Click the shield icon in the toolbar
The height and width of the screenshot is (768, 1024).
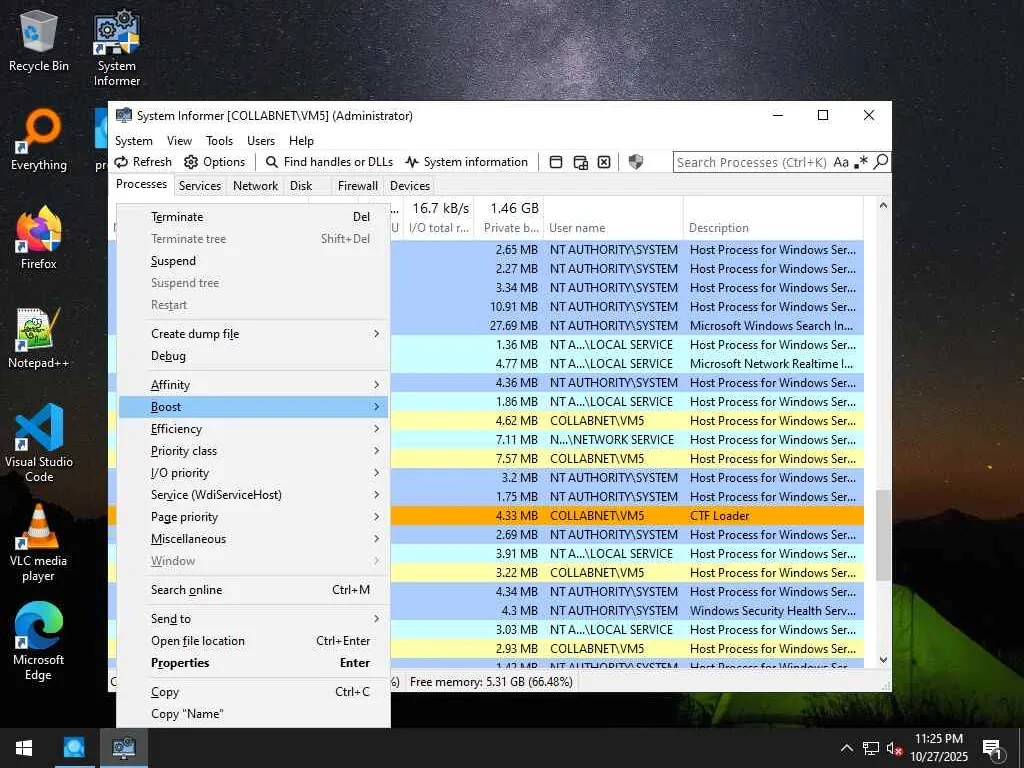pos(635,162)
